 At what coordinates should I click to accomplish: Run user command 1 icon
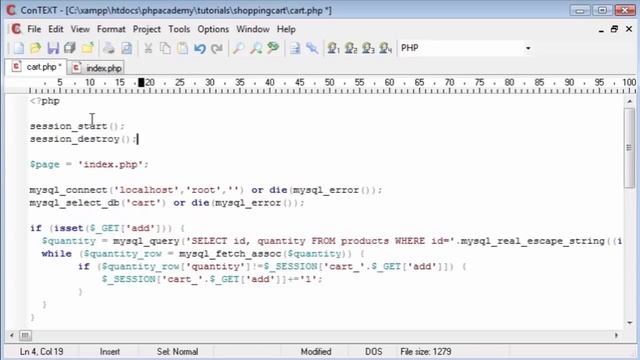click(333, 48)
